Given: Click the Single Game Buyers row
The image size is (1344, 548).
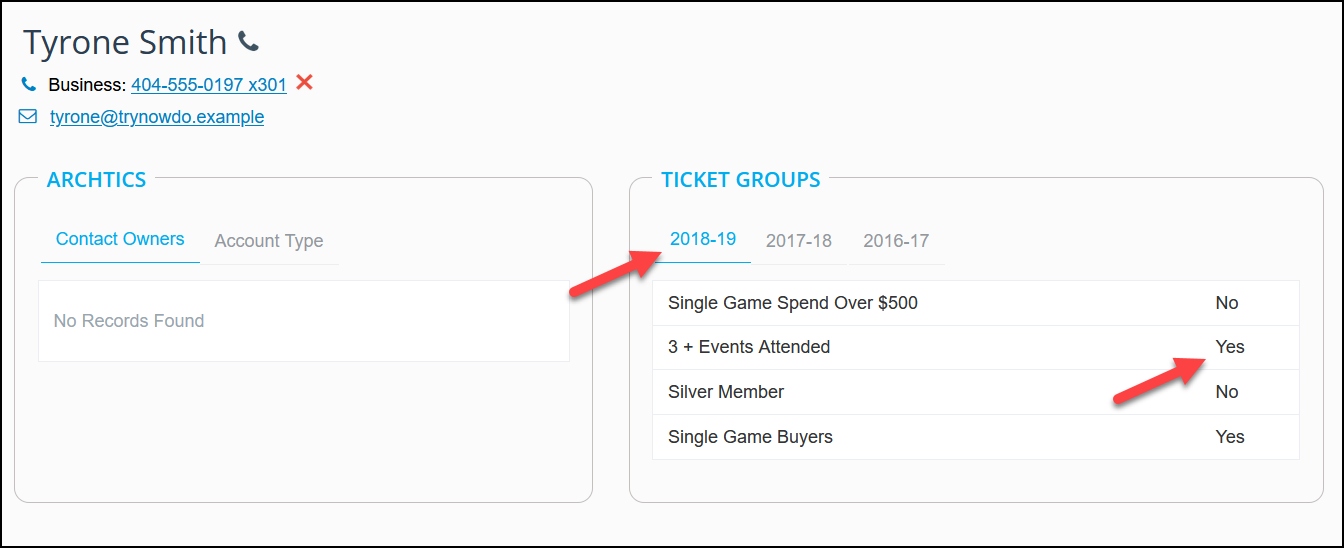Looking at the screenshot, I should 975,437.
